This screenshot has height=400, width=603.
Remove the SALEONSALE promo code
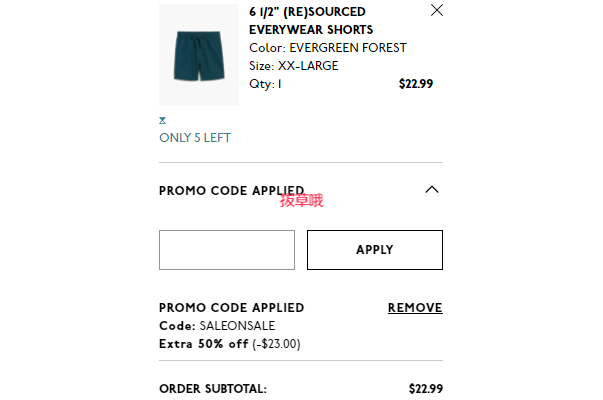click(415, 308)
